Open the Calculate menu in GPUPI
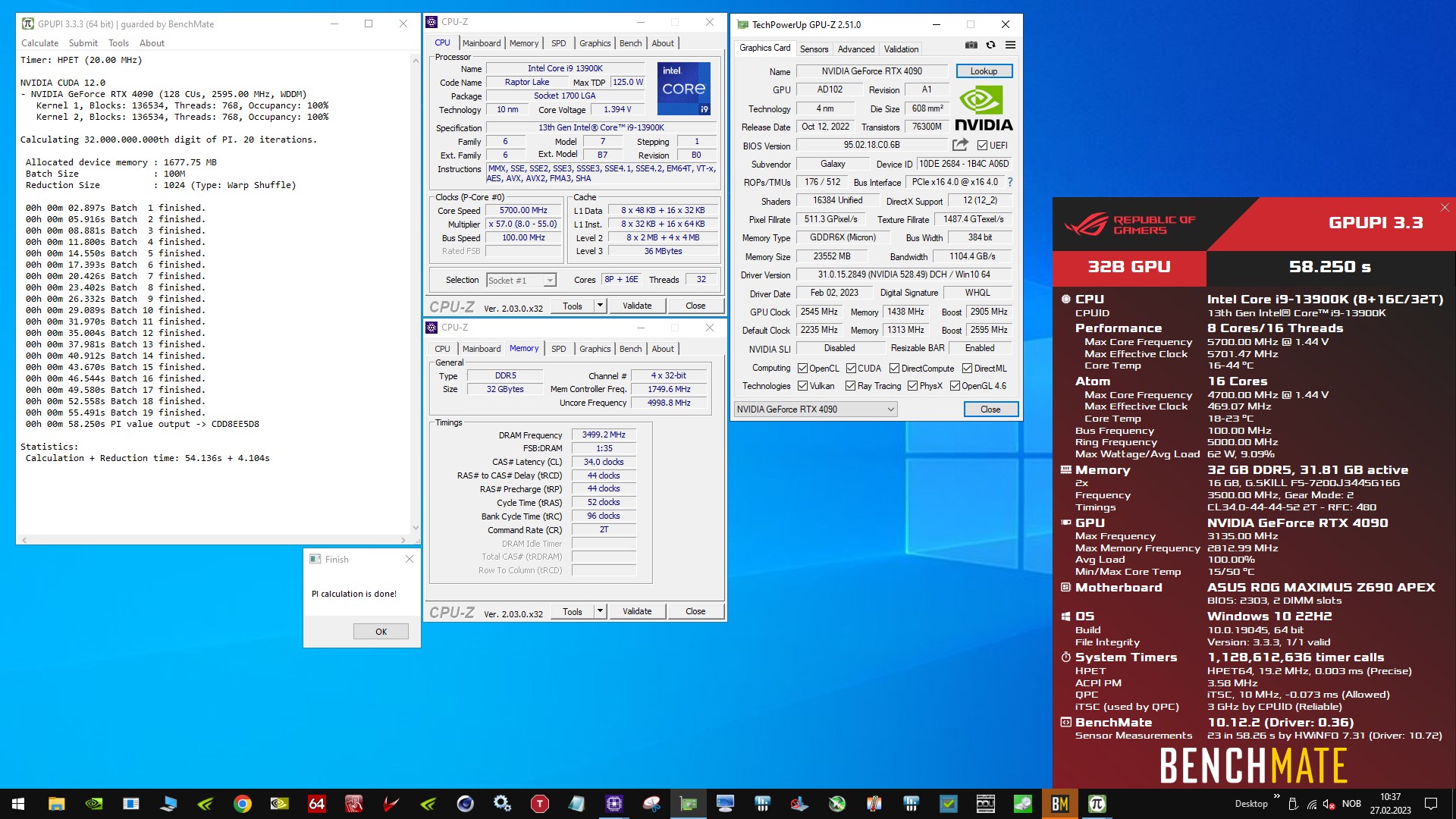 click(39, 43)
